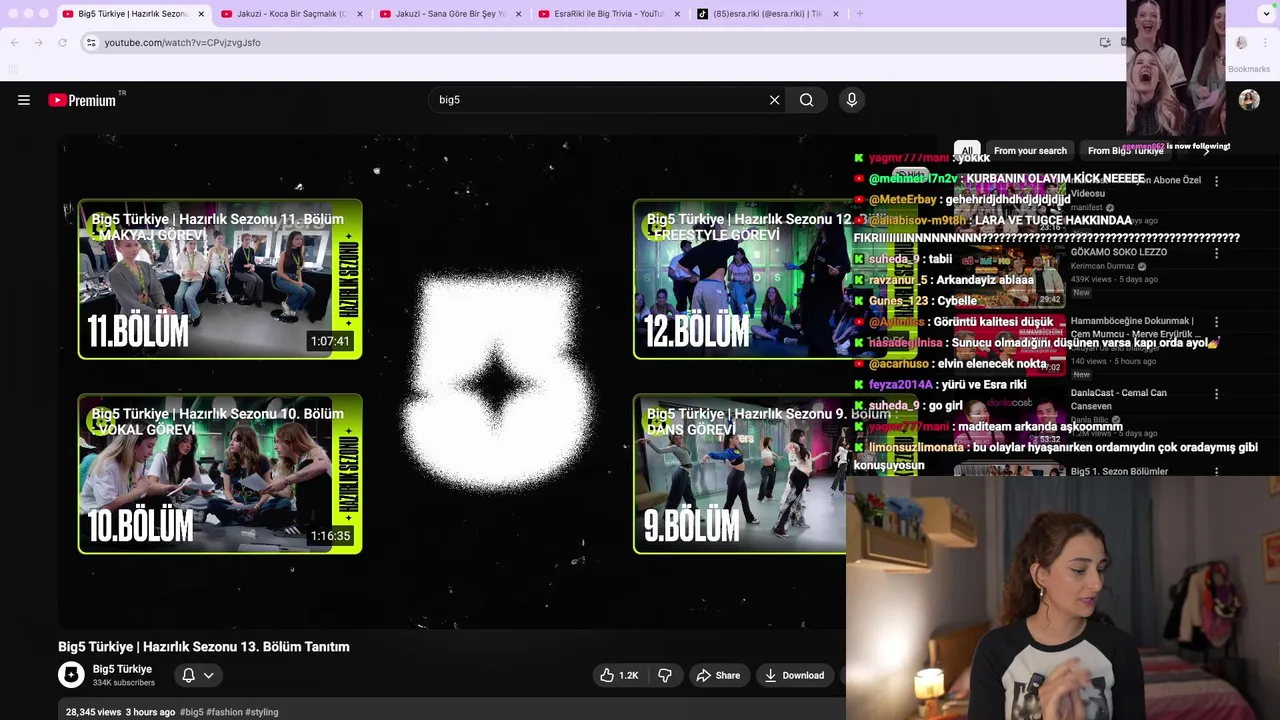The image size is (1280, 720).
Task: View site information icon in the address bar
Action: tap(91, 42)
